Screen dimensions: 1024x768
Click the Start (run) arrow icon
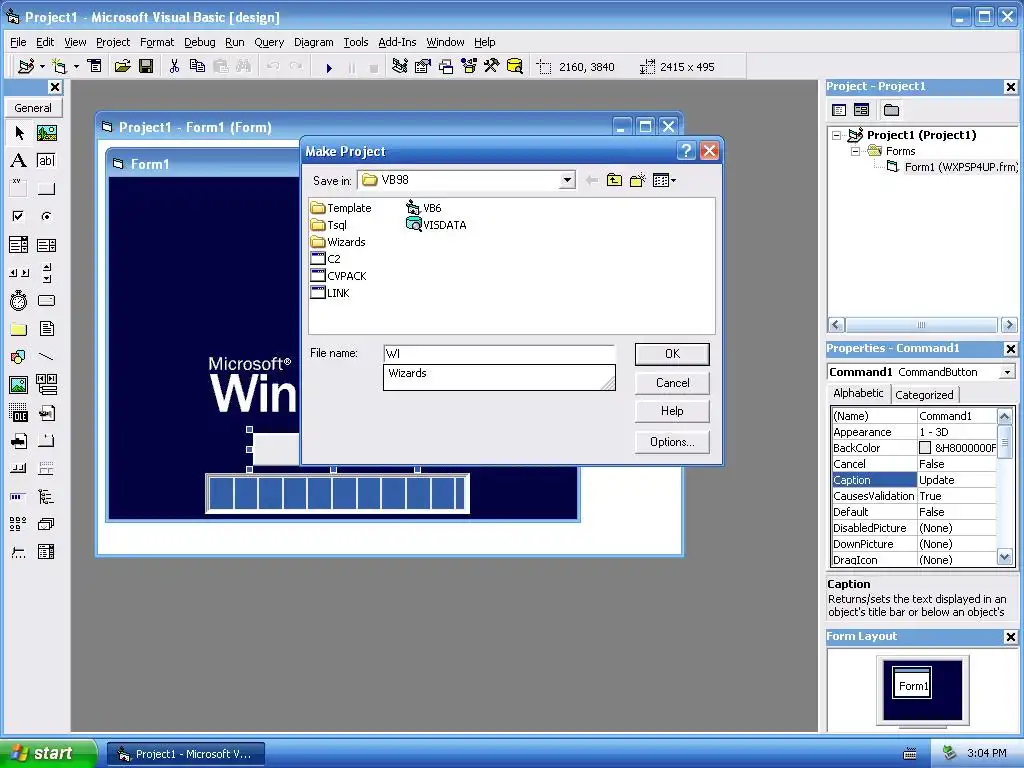[329, 67]
